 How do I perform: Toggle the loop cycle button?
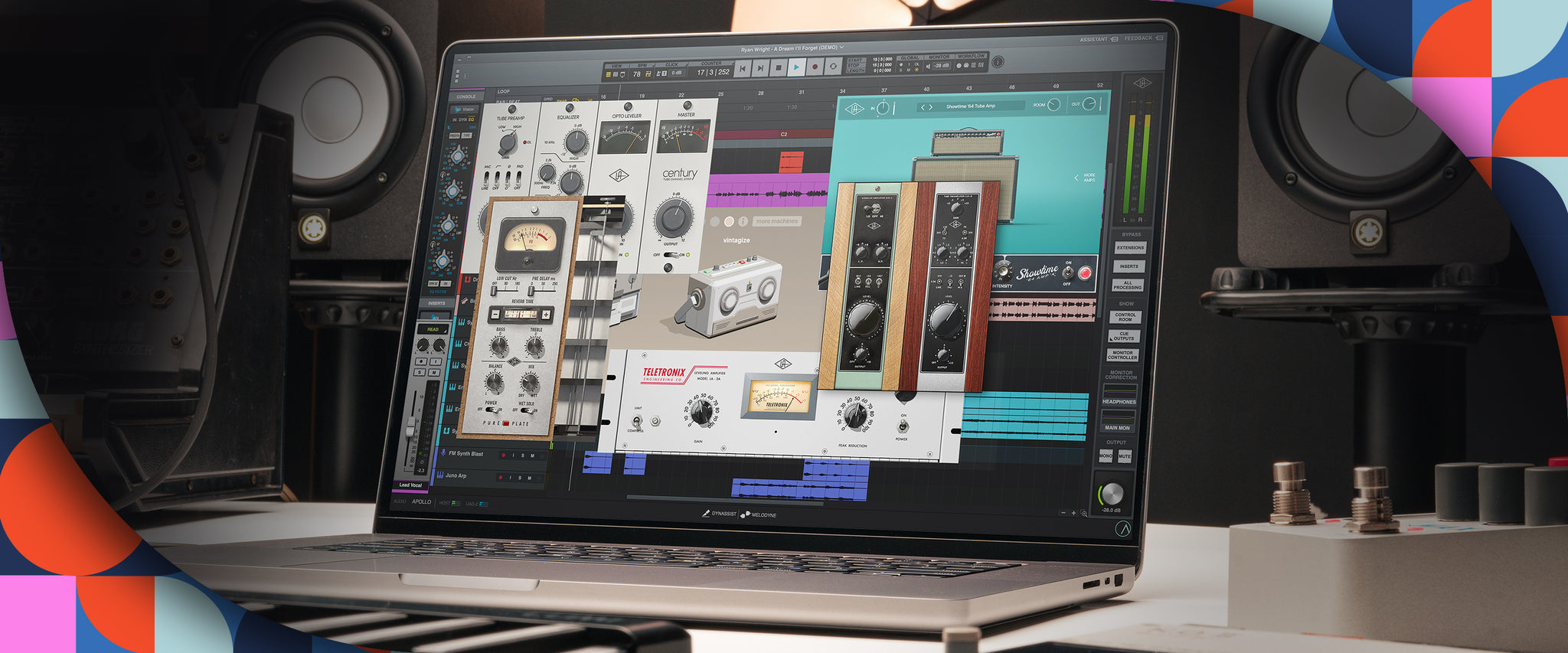click(833, 67)
